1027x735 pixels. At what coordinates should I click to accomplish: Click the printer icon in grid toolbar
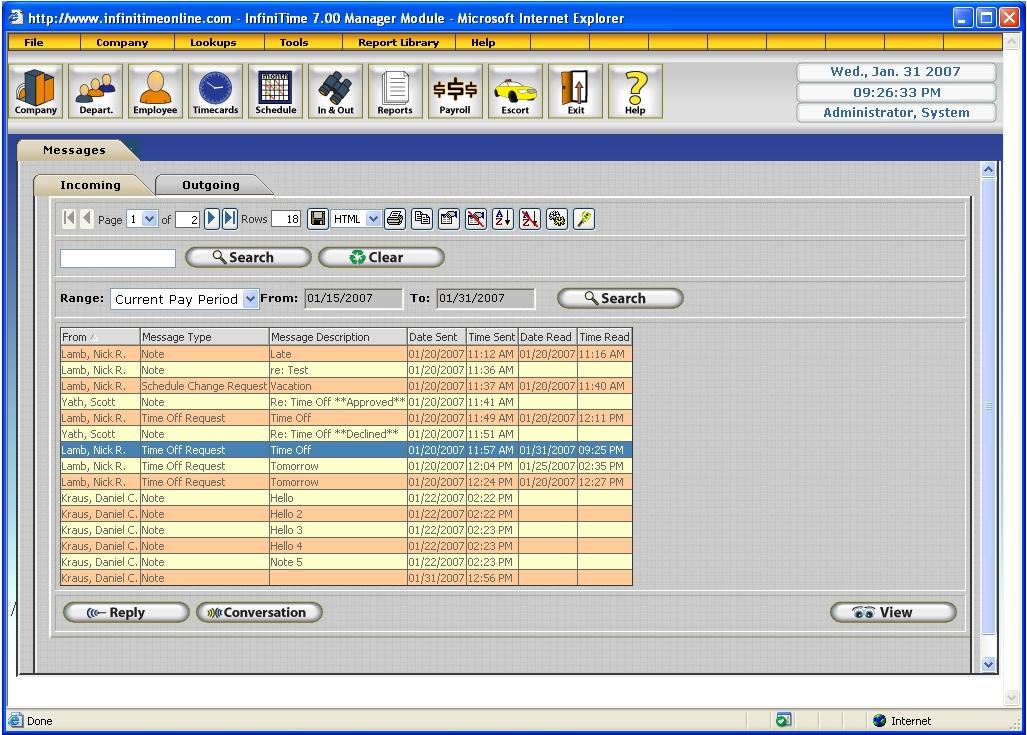tap(395, 219)
